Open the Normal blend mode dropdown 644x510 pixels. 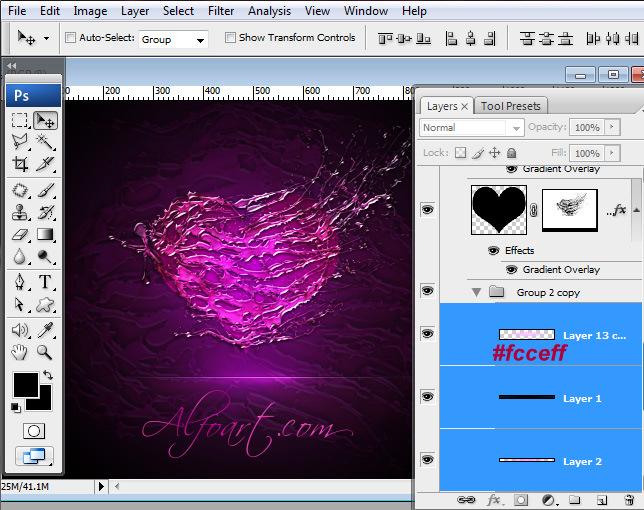pos(471,128)
